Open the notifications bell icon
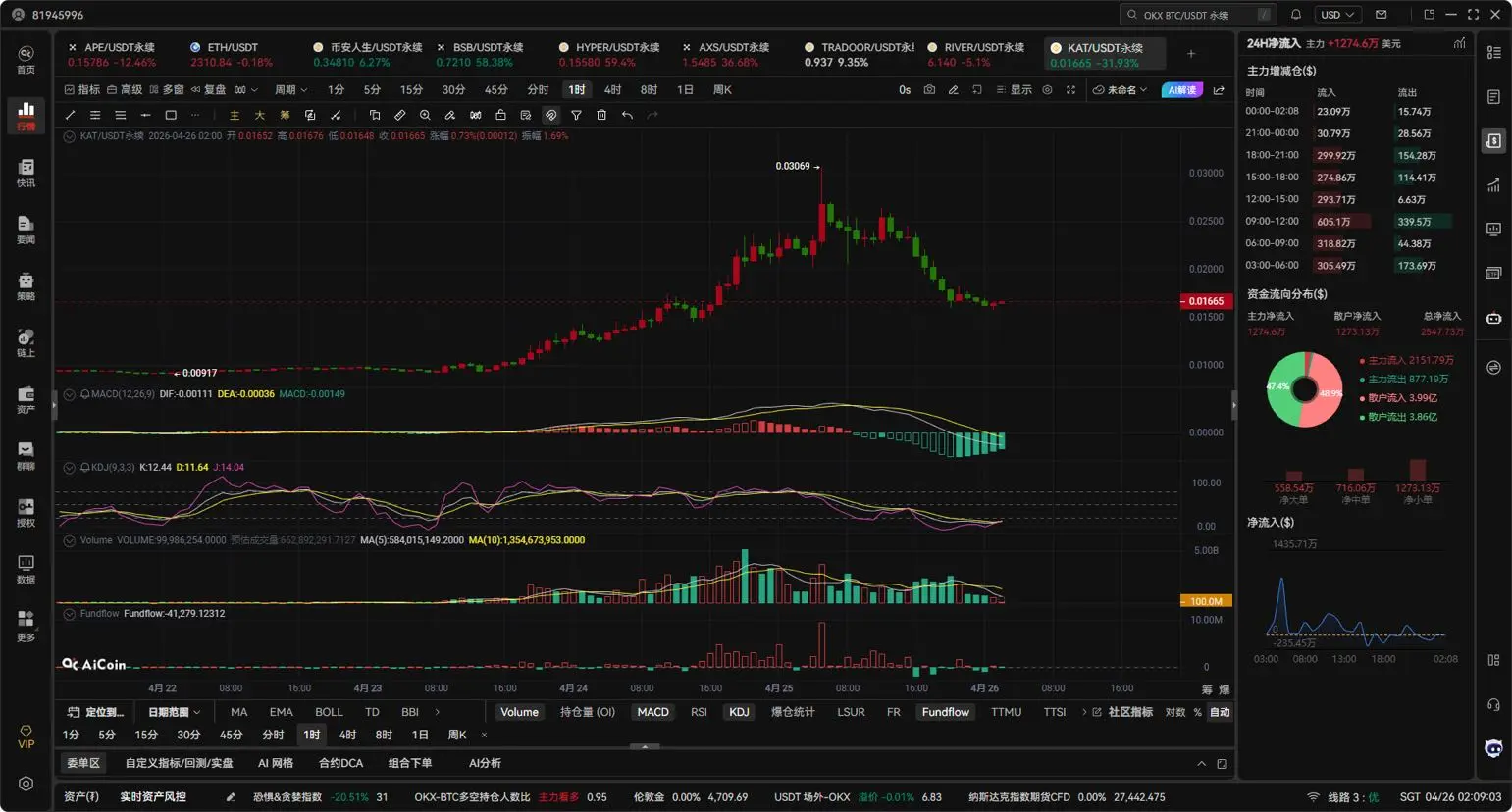The height and width of the screenshot is (812, 1512). point(1296,15)
